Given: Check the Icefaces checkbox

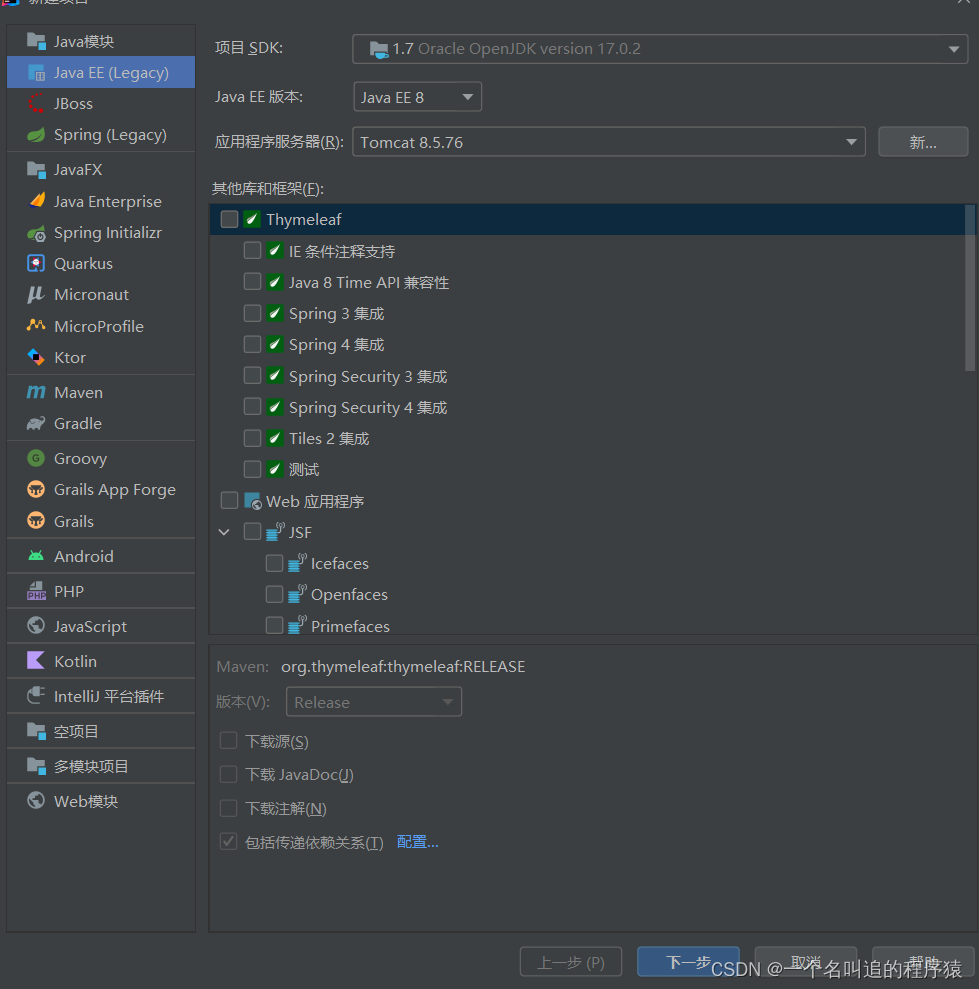Looking at the screenshot, I should coord(274,563).
